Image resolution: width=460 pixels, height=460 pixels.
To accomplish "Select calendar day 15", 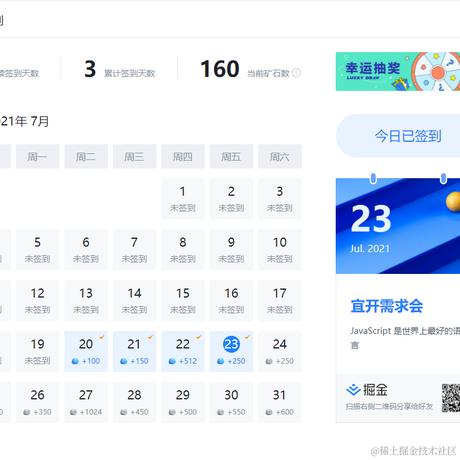I will (x=183, y=301).
